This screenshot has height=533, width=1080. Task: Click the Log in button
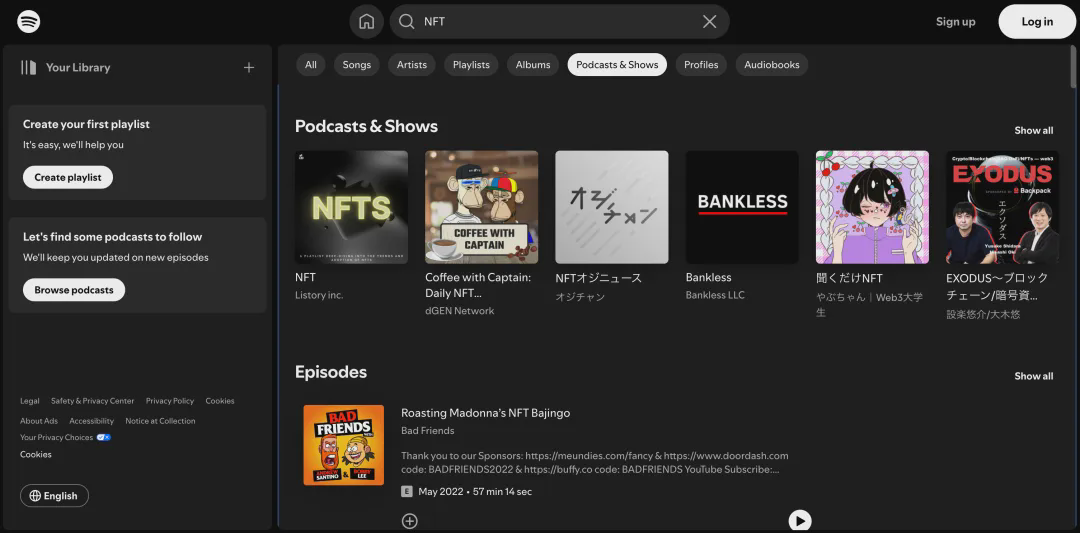[x=1037, y=21]
